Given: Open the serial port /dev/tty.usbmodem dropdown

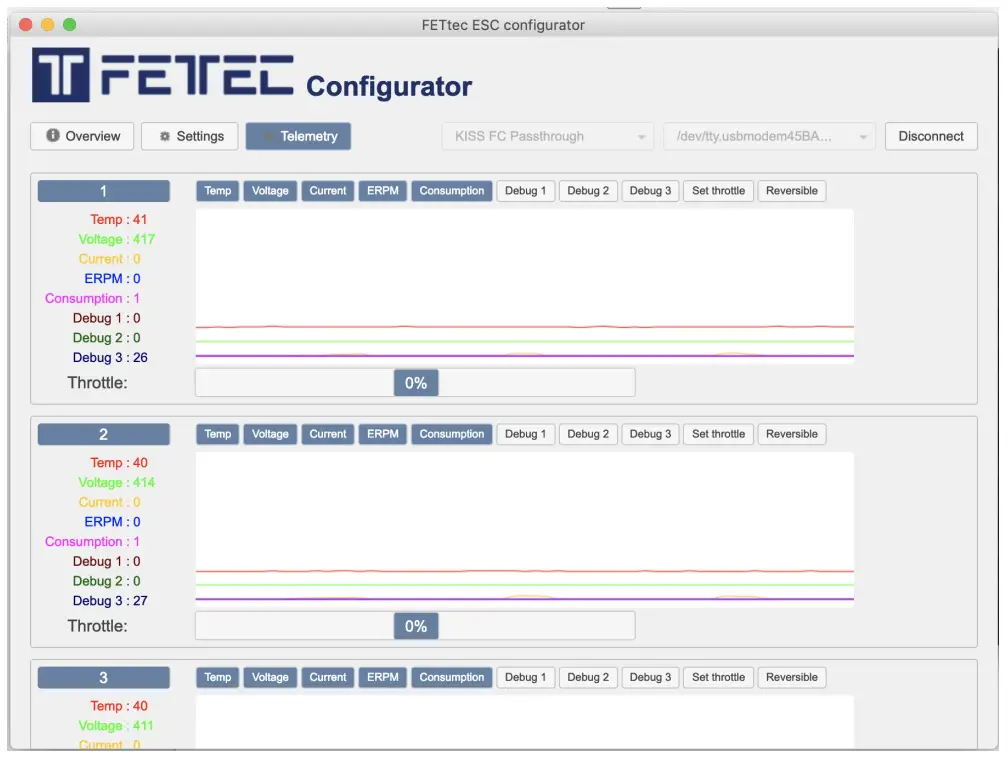Looking at the screenshot, I should coord(770,136).
